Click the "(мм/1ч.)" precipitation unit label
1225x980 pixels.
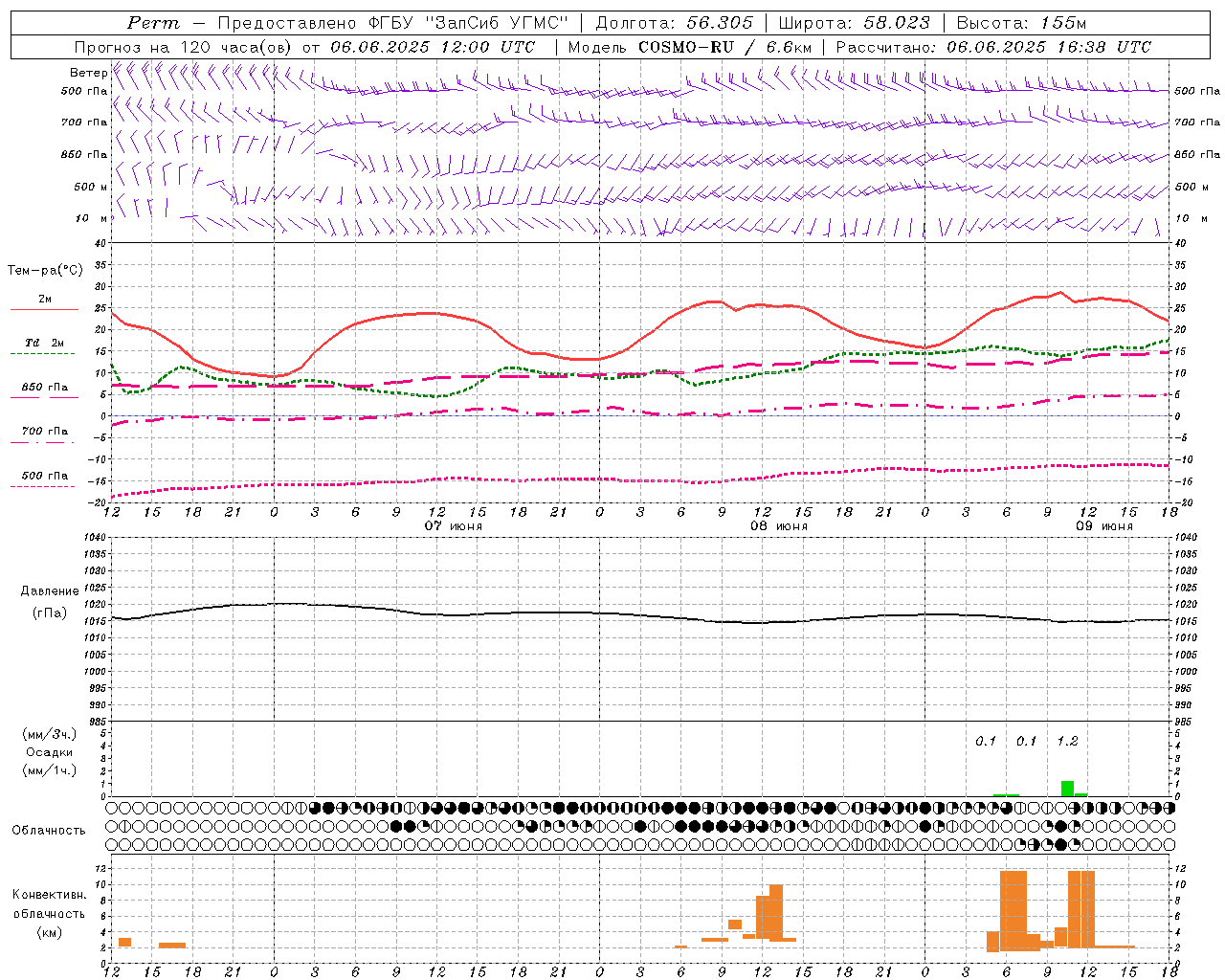50,770
